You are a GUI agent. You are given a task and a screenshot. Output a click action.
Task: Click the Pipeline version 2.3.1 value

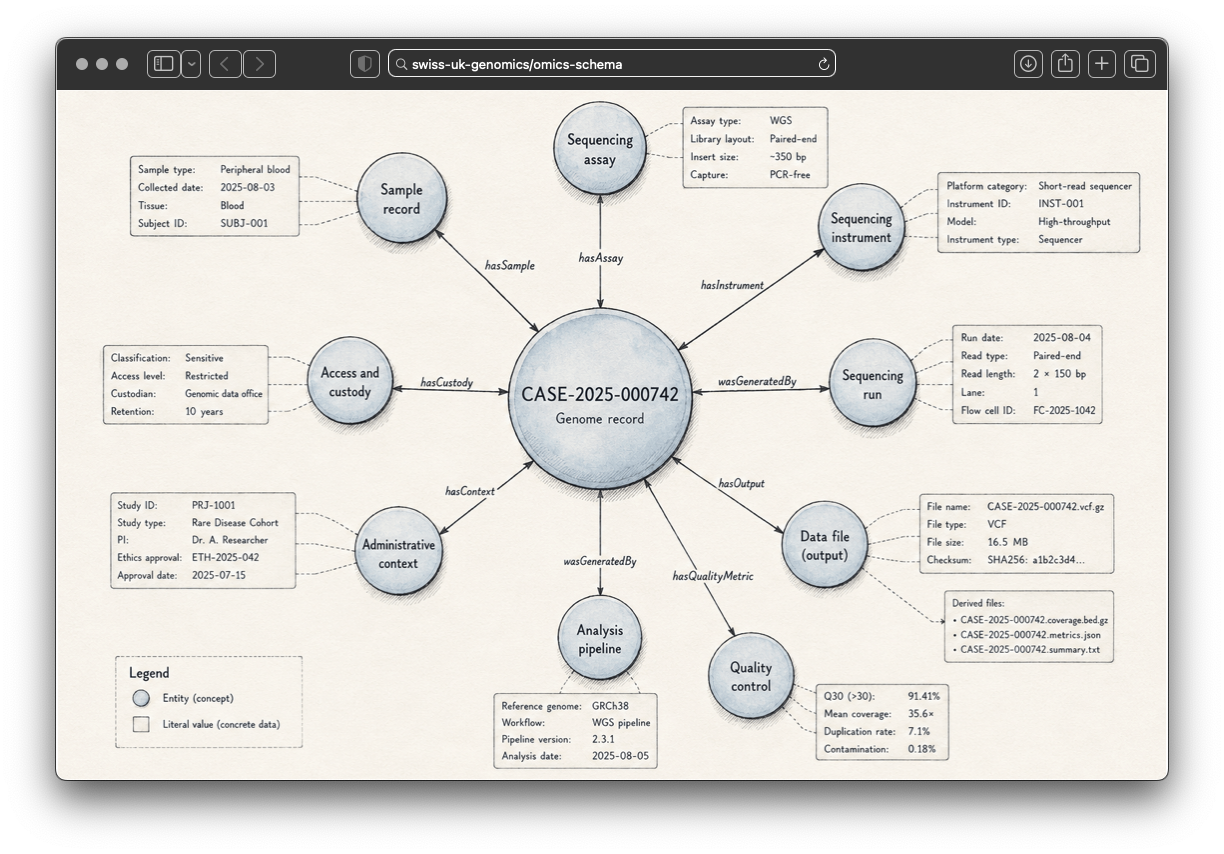click(603, 739)
